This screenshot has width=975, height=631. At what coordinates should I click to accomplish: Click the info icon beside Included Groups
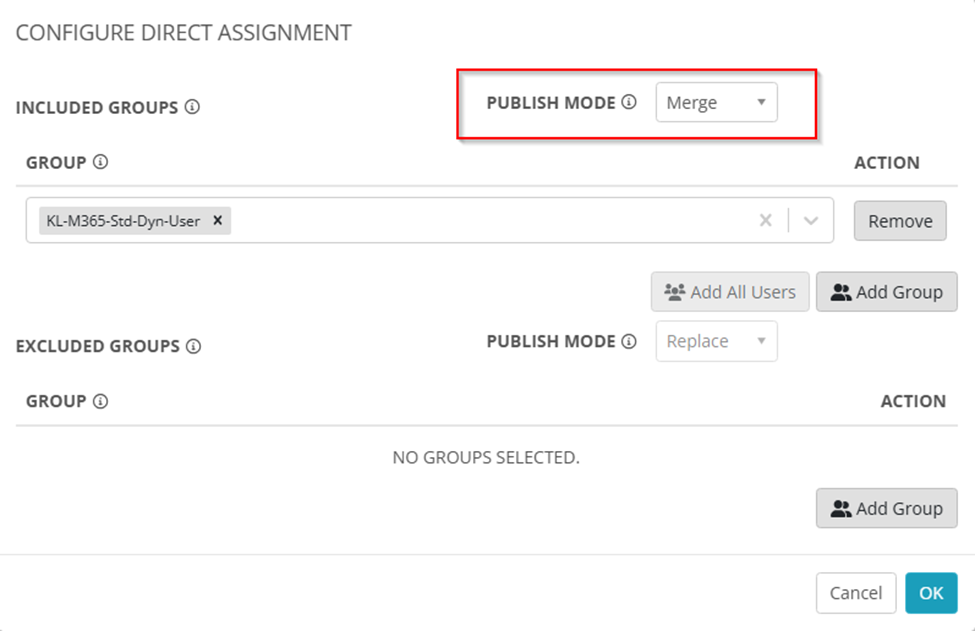click(x=193, y=107)
